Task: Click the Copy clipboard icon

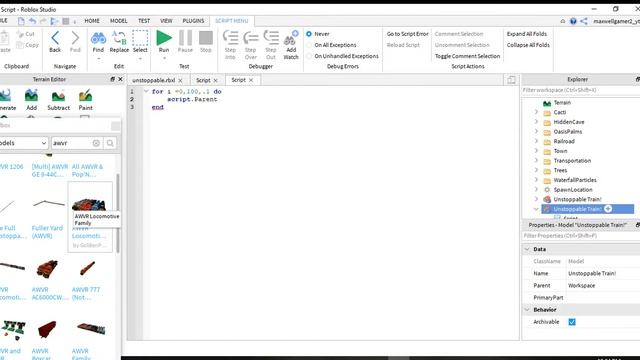Action: [x=20, y=45]
